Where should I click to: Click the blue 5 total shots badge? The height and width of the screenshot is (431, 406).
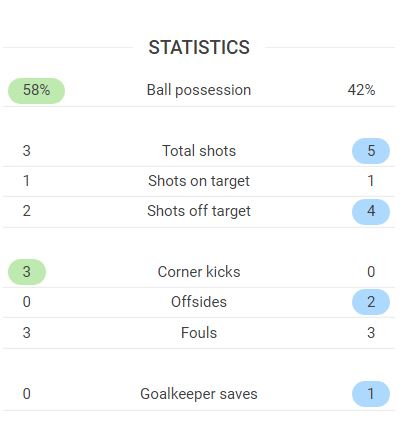pos(371,151)
